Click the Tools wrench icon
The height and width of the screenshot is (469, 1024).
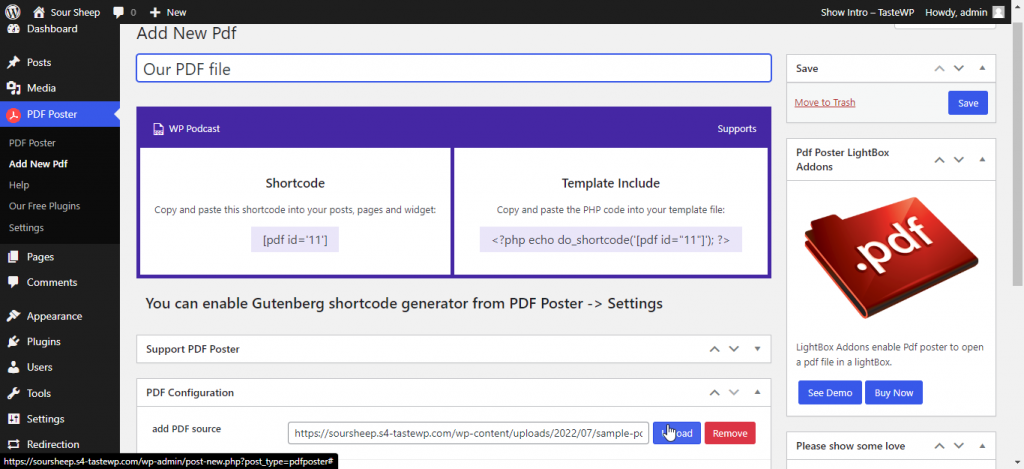click(x=13, y=393)
